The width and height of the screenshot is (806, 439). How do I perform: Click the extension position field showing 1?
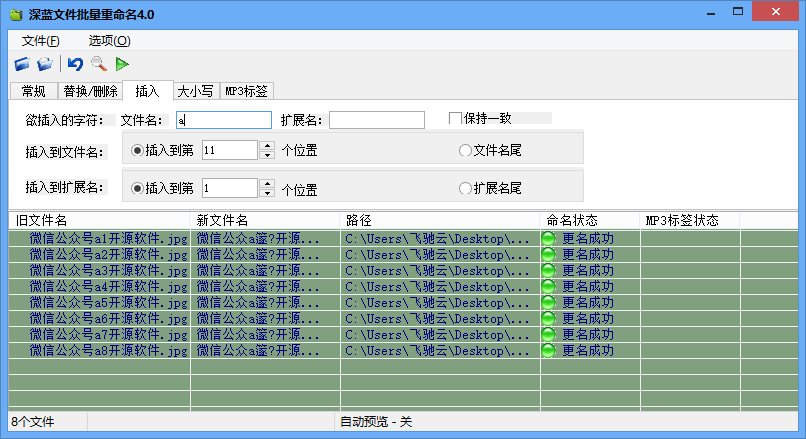(x=230, y=188)
